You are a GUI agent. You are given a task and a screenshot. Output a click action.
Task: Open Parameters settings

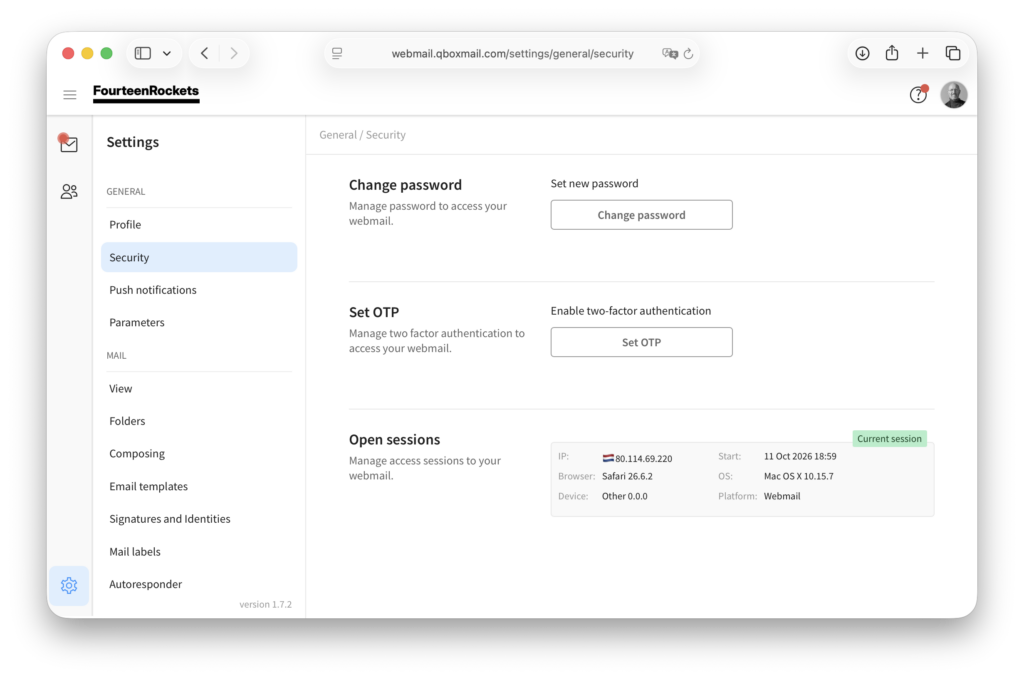point(199,323)
